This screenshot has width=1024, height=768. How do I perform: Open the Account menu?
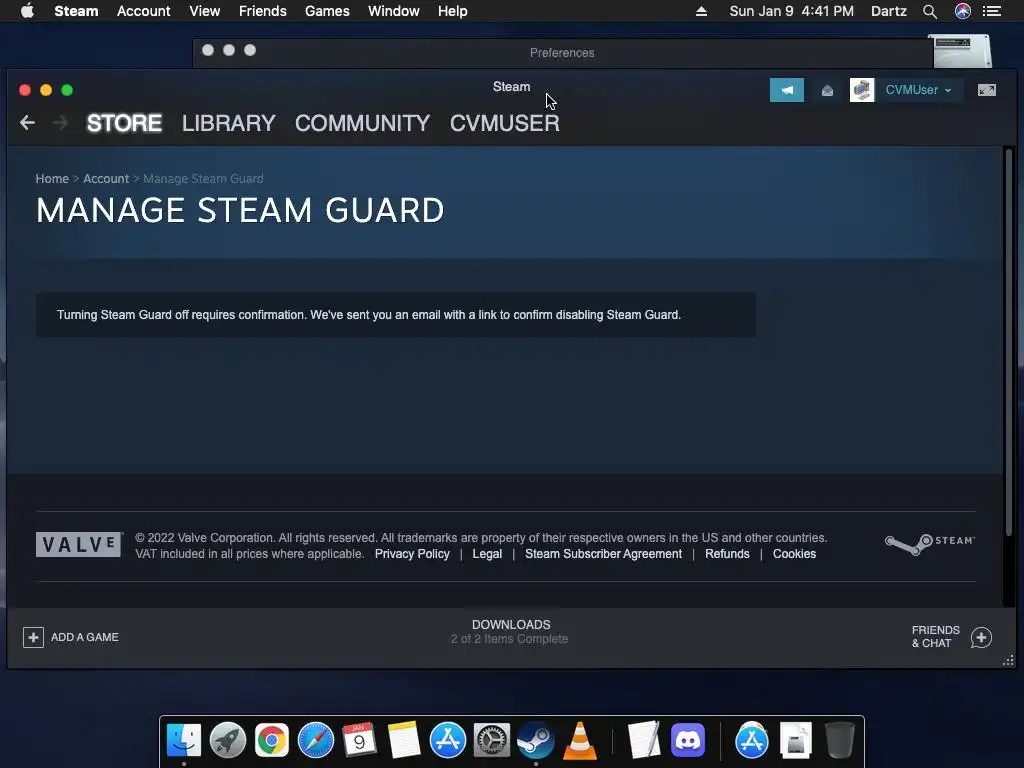pyautogui.click(x=143, y=11)
